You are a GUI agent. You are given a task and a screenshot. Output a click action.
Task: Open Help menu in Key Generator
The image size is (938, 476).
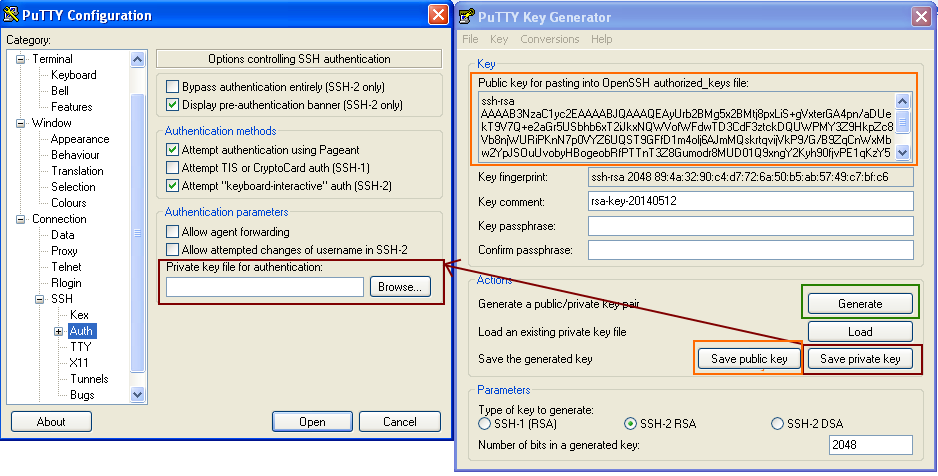tap(602, 39)
